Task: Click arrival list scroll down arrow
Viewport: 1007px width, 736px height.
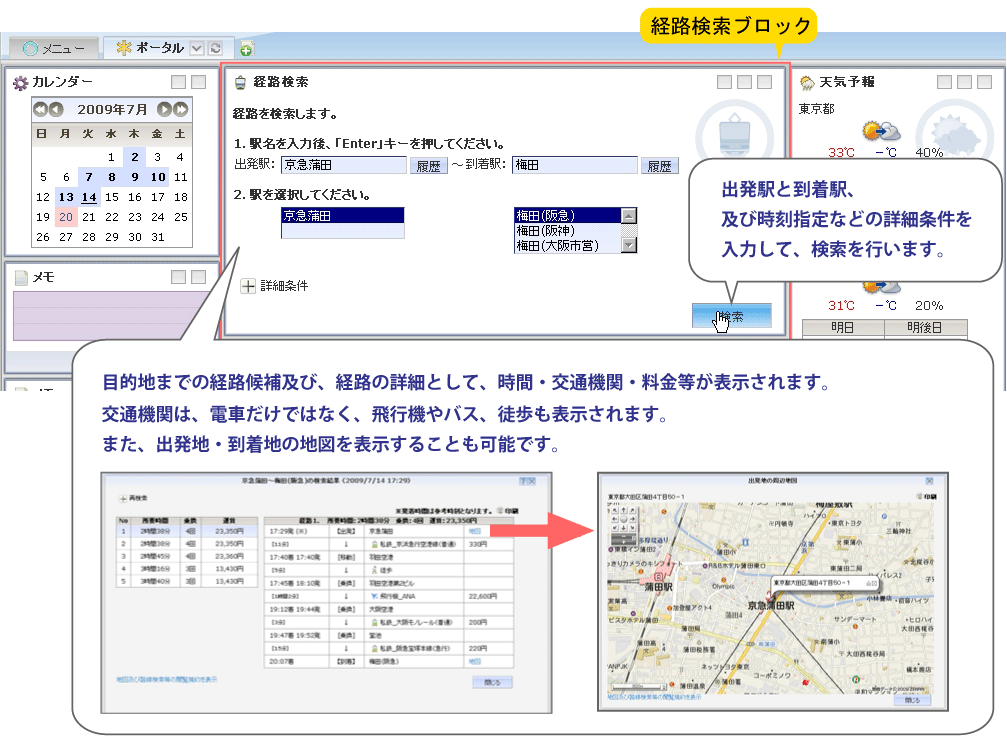Action: point(629,245)
